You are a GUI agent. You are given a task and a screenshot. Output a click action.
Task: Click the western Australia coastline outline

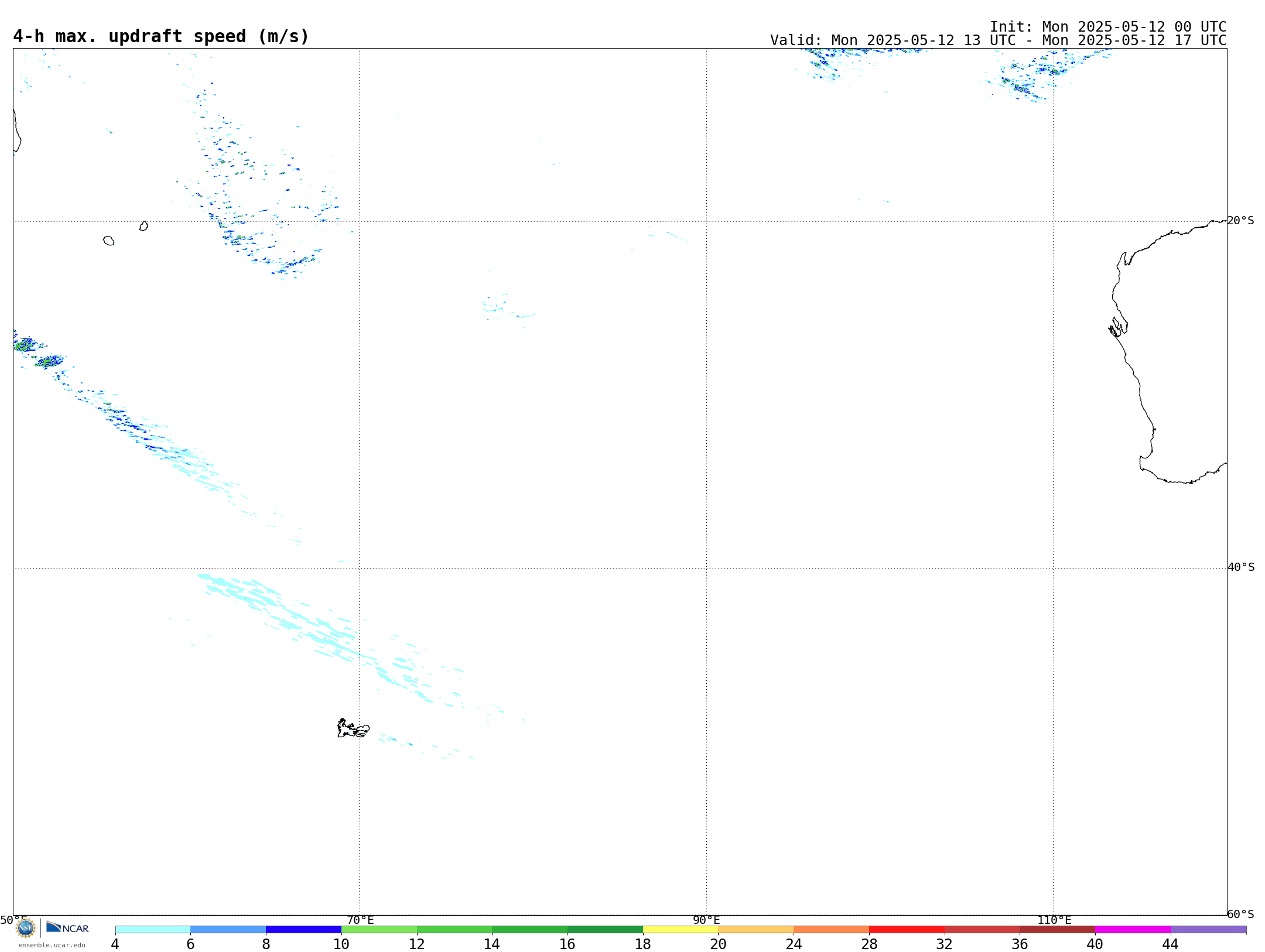[1168, 352]
